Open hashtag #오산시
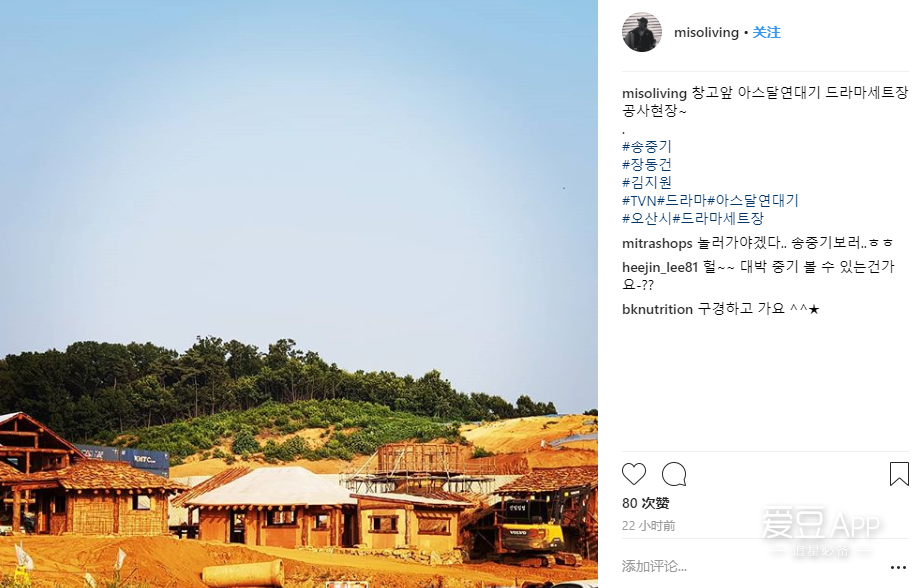This screenshot has height=588, width=924. pyautogui.click(x=647, y=219)
